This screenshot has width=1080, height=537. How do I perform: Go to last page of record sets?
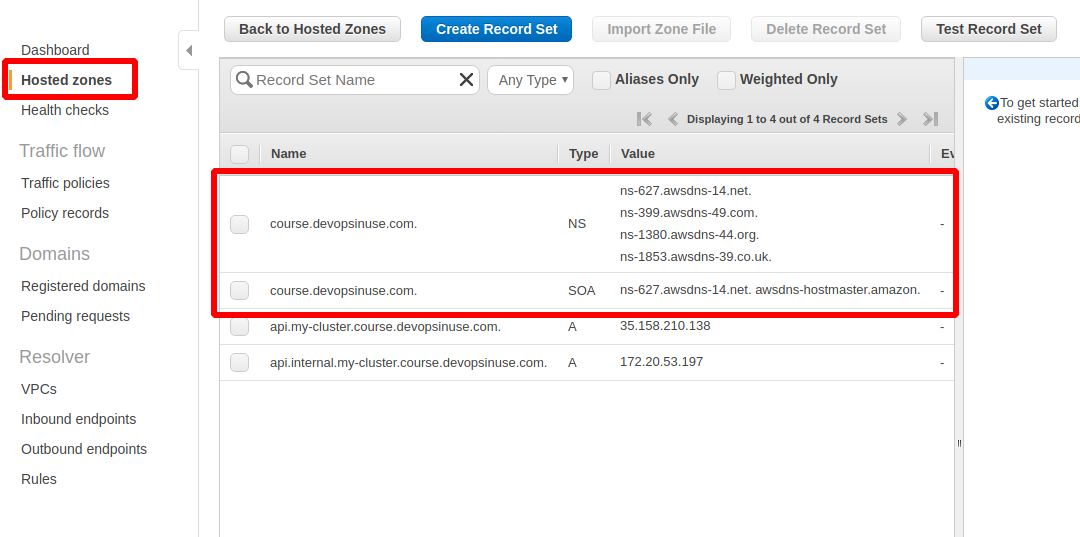point(931,119)
